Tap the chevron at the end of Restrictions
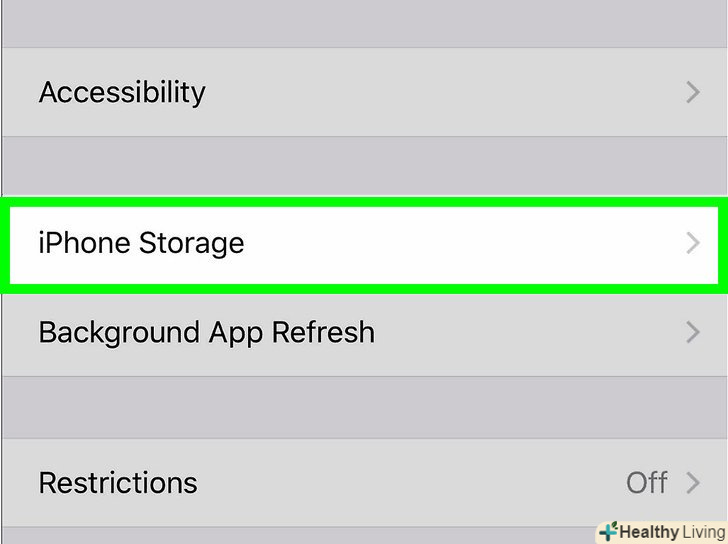 point(692,483)
